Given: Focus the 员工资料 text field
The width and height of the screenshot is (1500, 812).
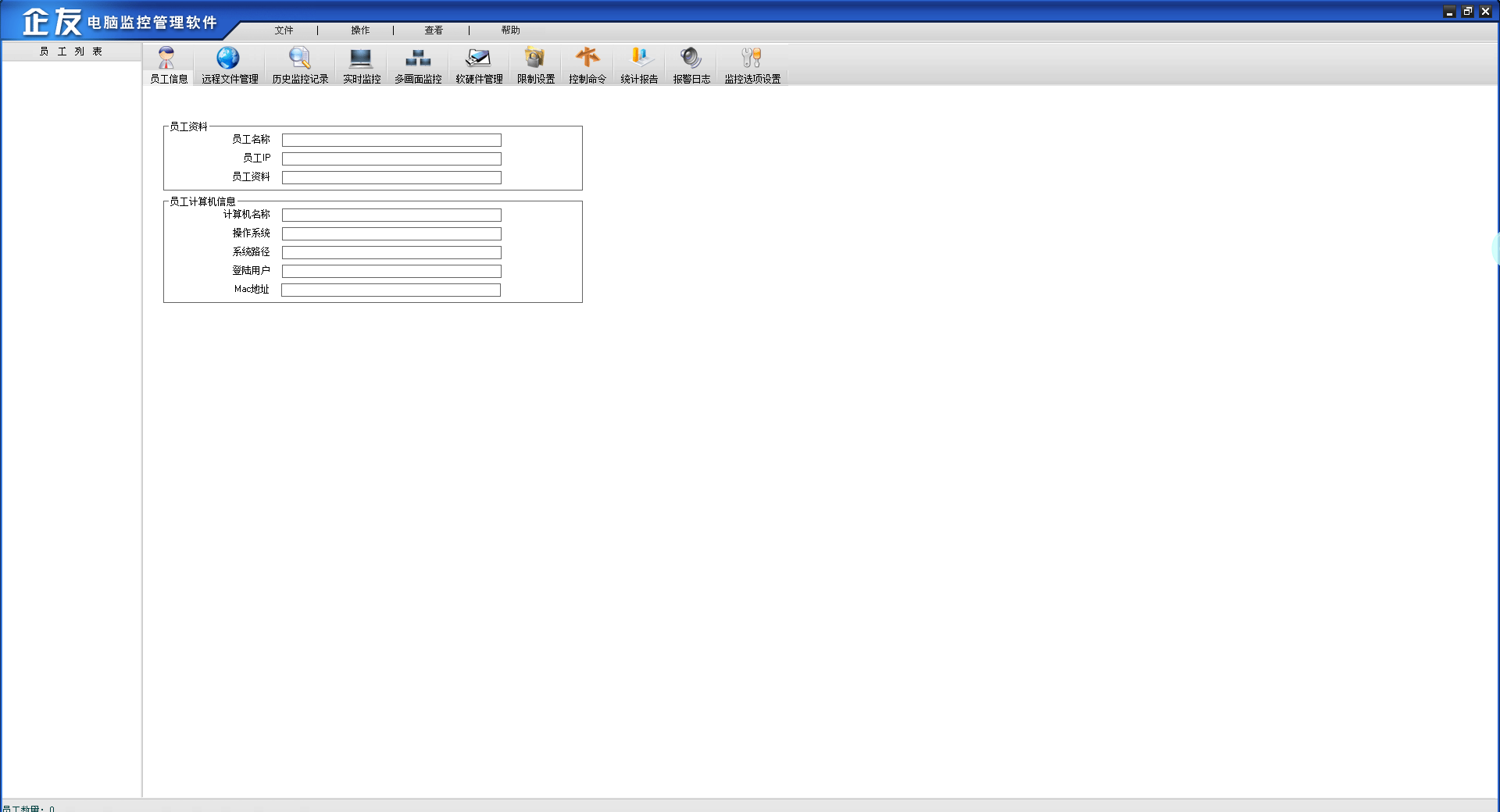Looking at the screenshot, I should click(391, 177).
